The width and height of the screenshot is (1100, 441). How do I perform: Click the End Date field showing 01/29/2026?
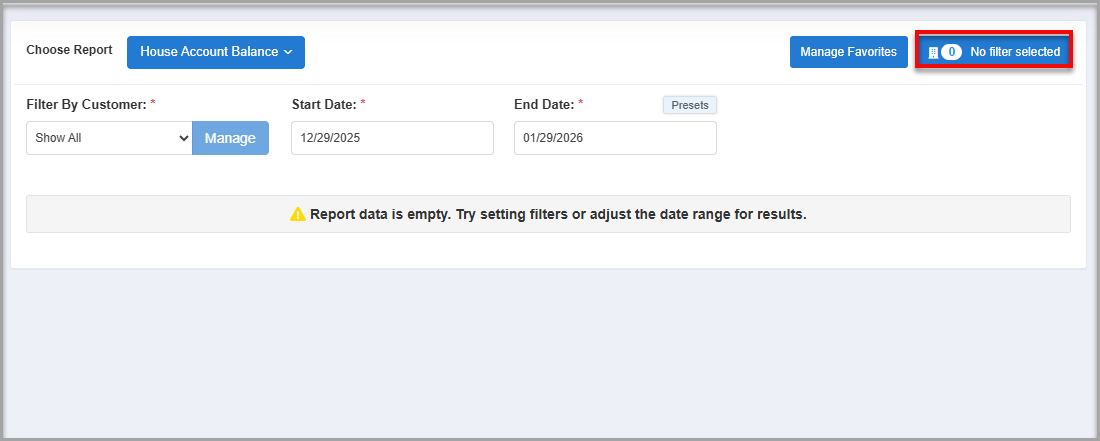615,138
